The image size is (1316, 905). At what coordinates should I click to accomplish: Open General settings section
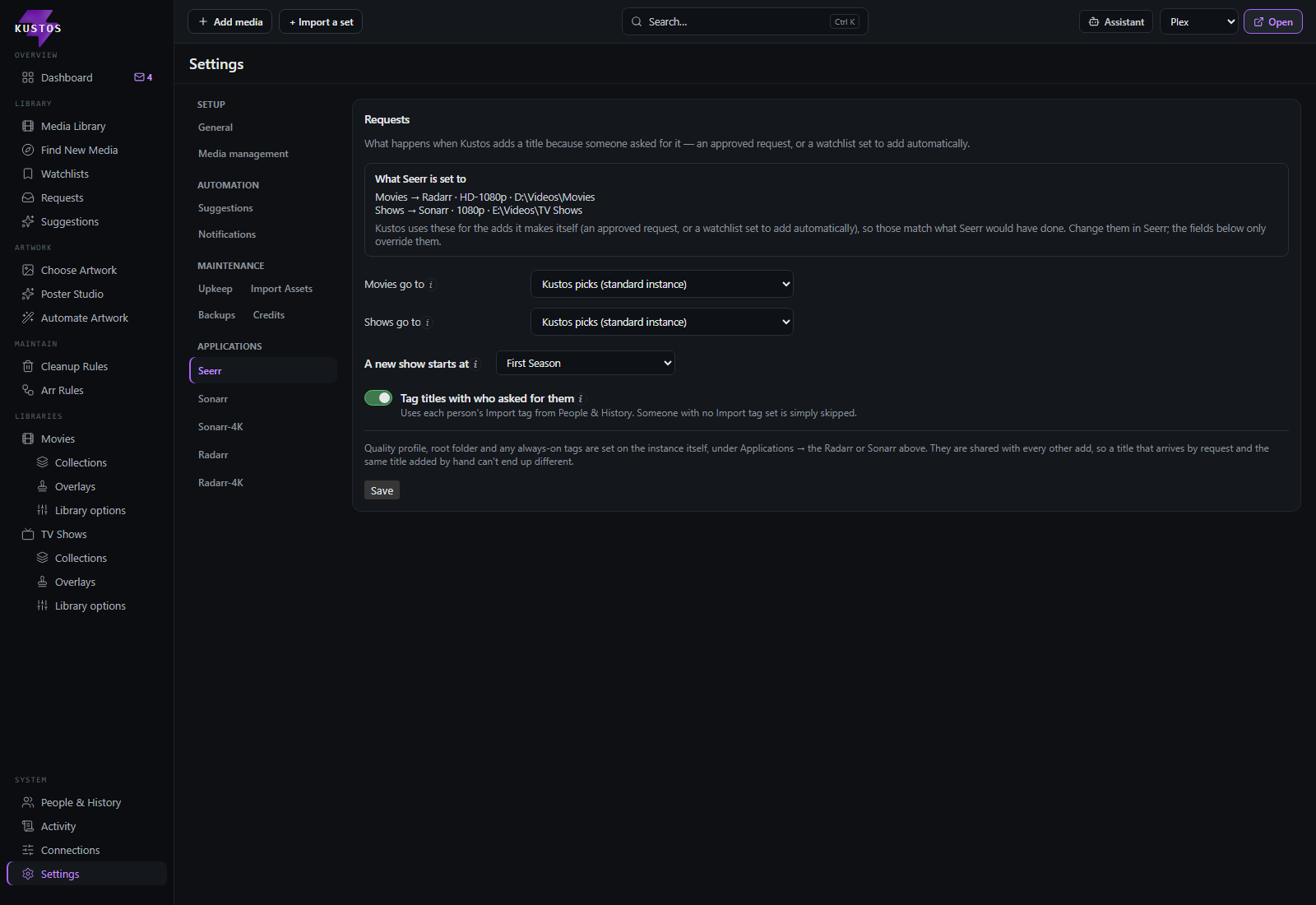tap(215, 128)
